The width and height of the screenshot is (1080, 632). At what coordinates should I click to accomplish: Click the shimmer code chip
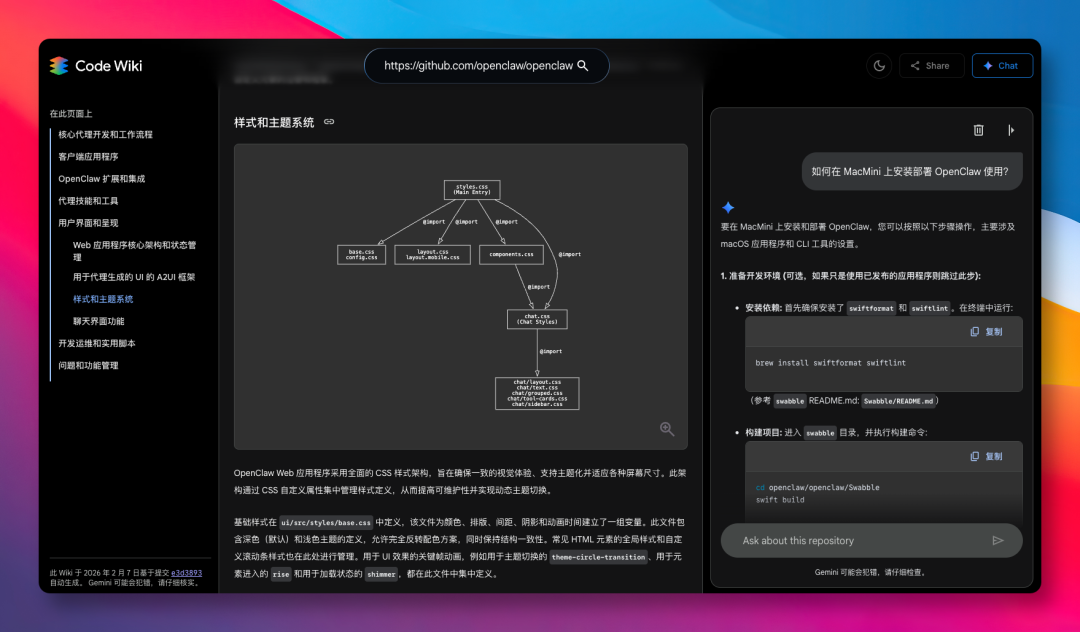(382, 574)
